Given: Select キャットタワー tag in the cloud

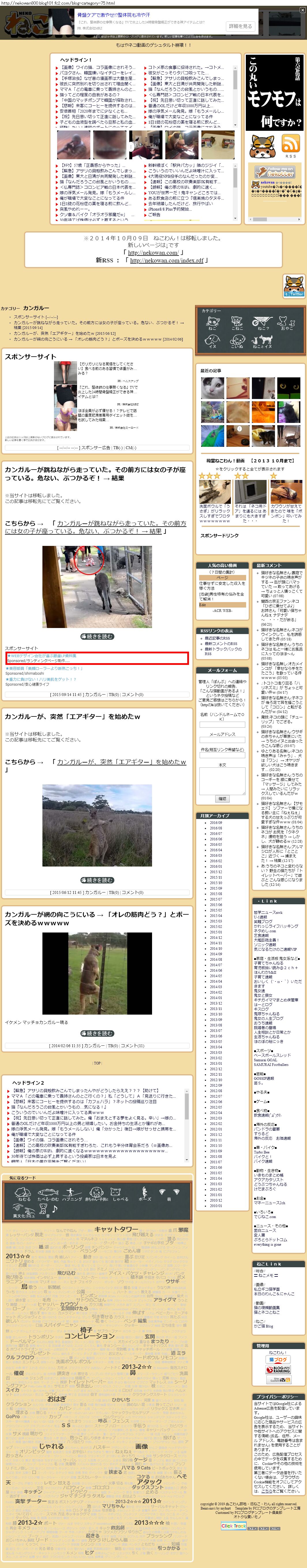Looking at the screenshot, I should 116,1229.
